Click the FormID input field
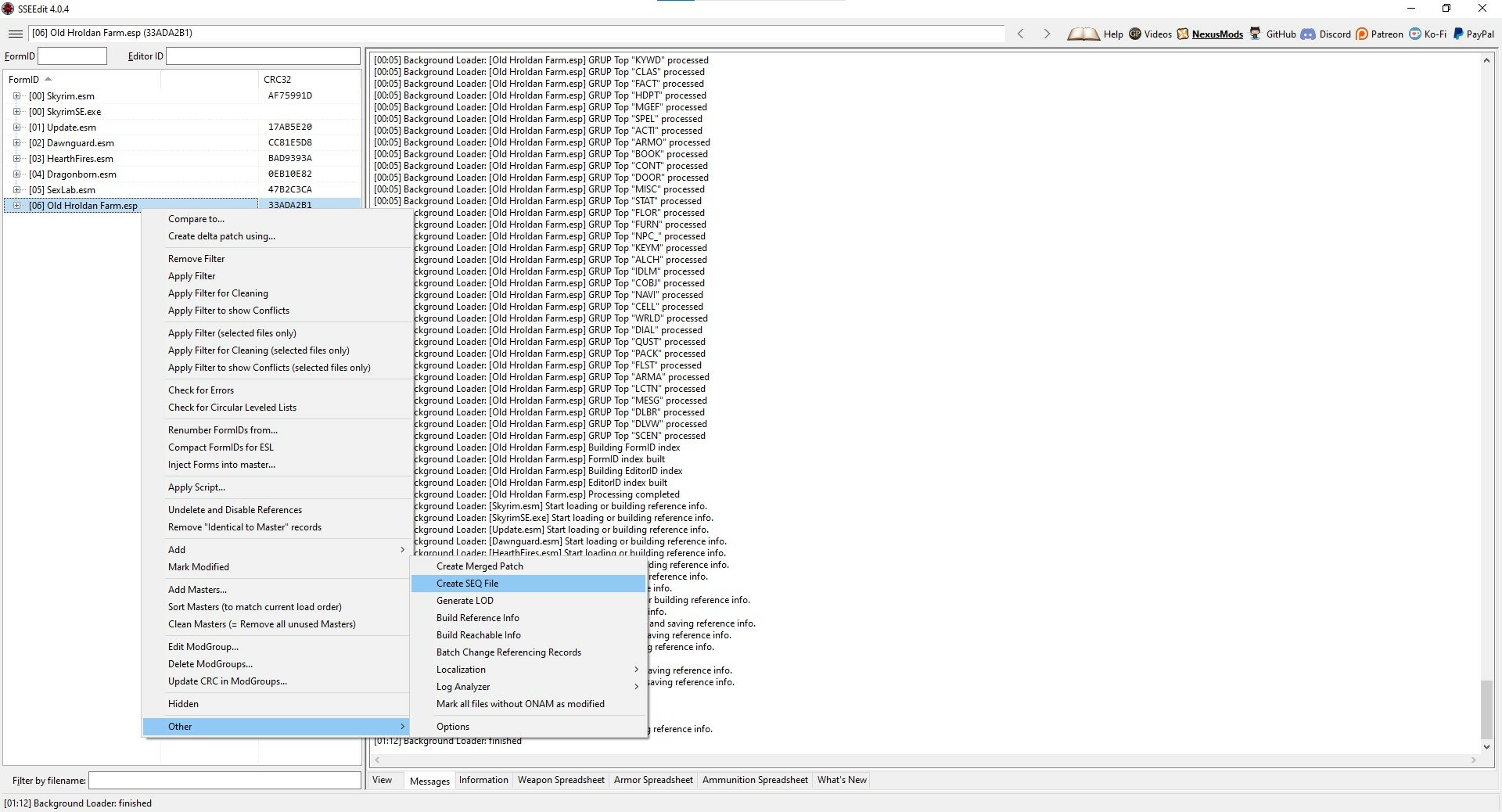Image resolution: width=1502 pixels, height=812 pixels. point(72,56)
